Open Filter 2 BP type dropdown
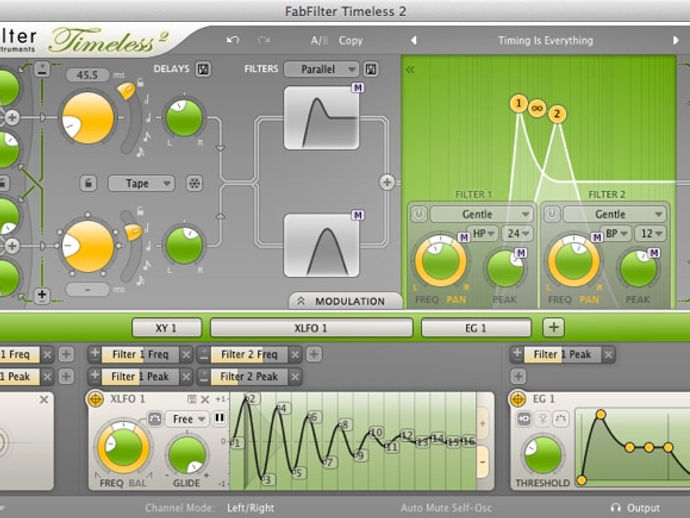Image resolution: width=690 pixels, height=518 pixels. point(617,233)
